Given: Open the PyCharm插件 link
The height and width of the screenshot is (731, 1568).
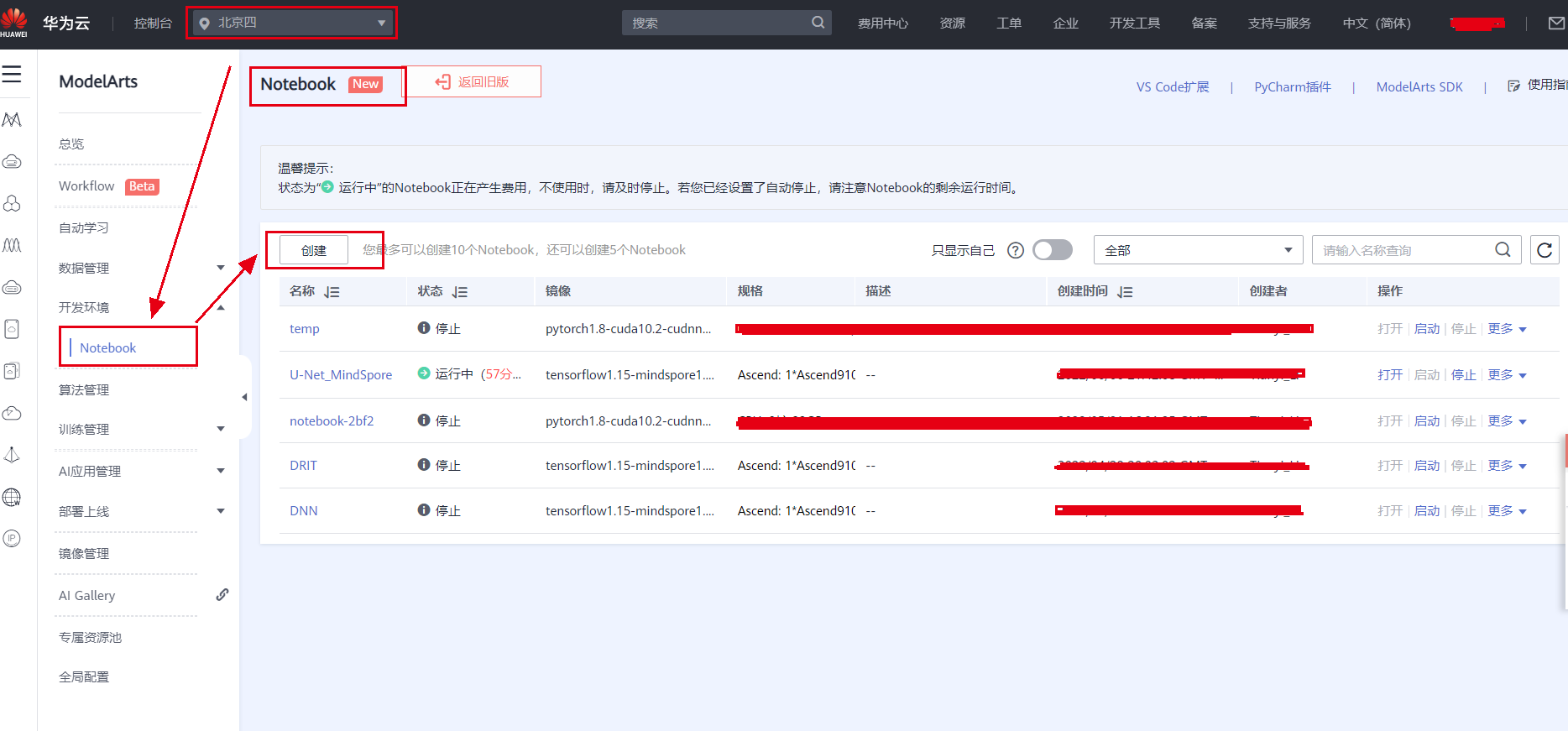Looking at the screenshot, I should (x=1293, y=87).
